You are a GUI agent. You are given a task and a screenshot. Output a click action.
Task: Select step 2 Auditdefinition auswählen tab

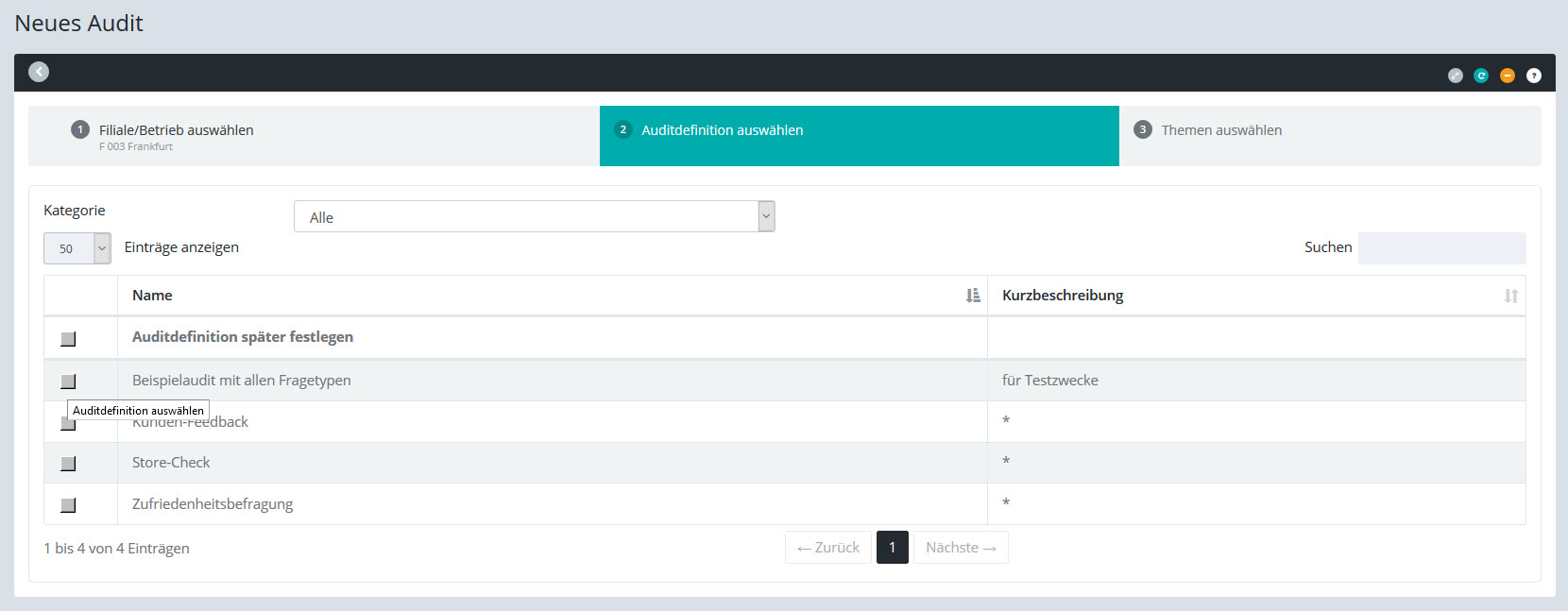coord(722,130)
